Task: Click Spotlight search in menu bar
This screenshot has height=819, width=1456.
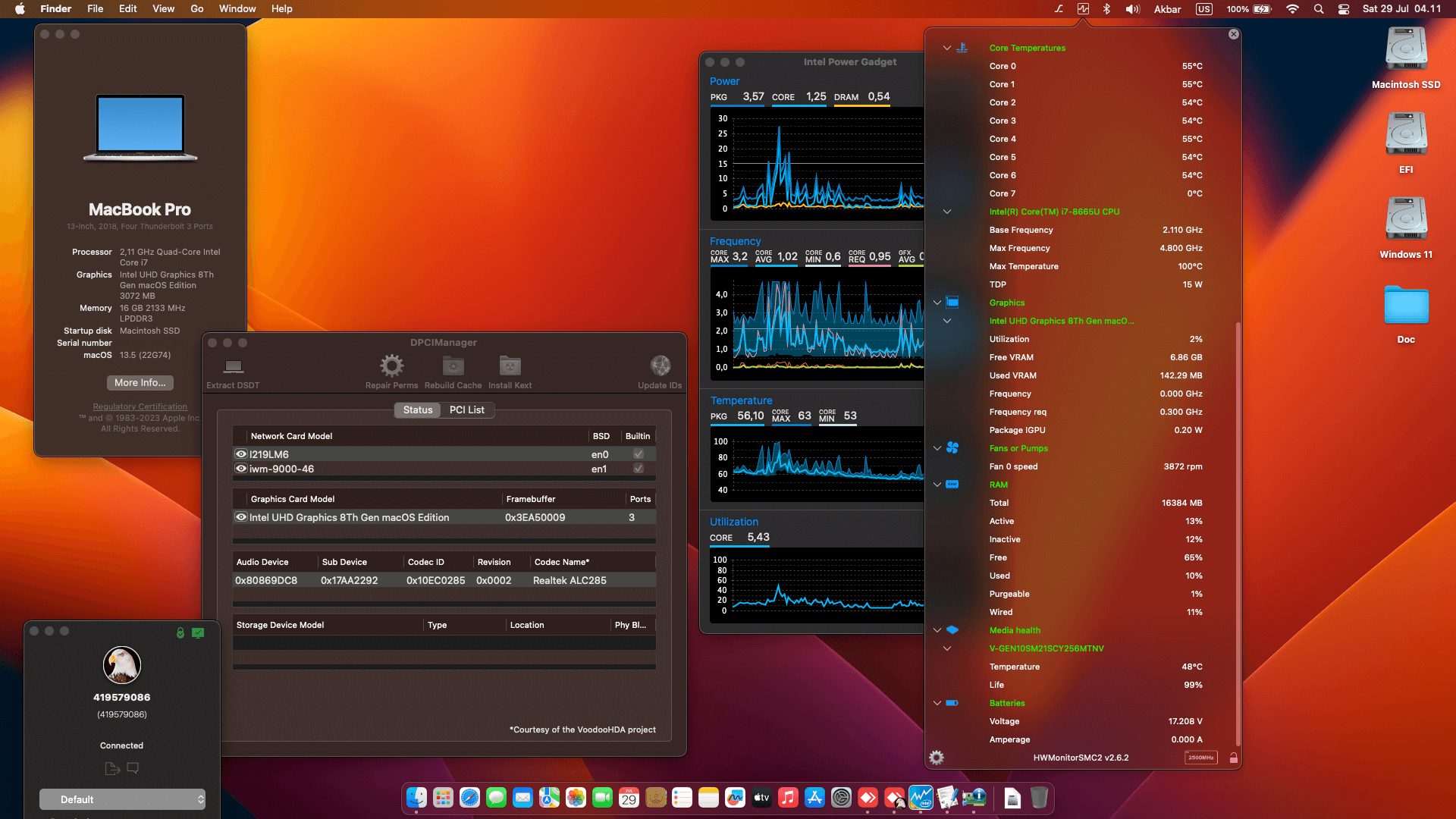Action: point(1319,9)
